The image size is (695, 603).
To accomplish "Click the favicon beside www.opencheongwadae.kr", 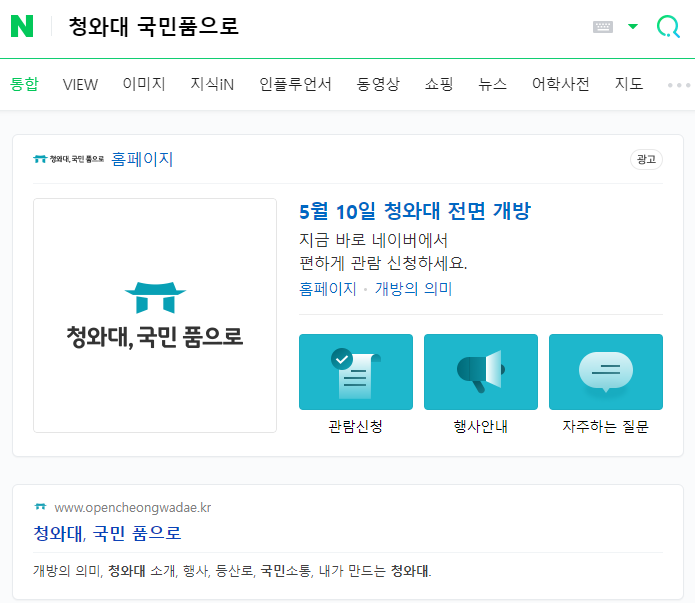I will [40, 506].
